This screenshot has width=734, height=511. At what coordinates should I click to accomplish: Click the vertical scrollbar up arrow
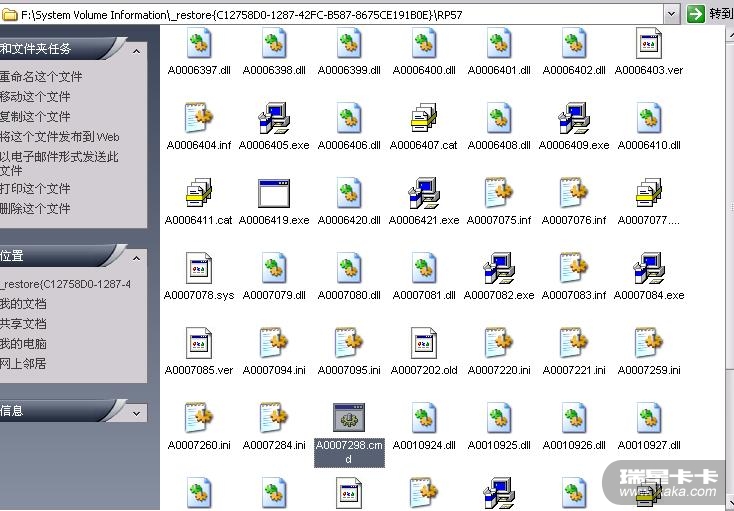[730, 34]
